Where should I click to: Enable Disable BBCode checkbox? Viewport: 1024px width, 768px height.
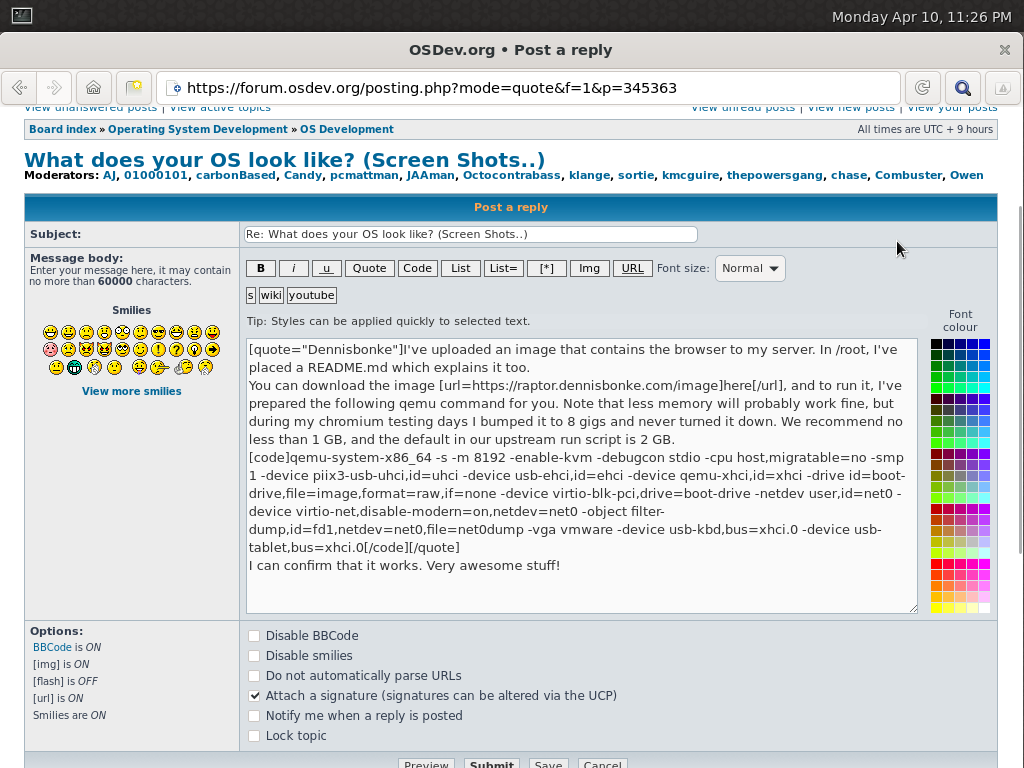(254, 635)
